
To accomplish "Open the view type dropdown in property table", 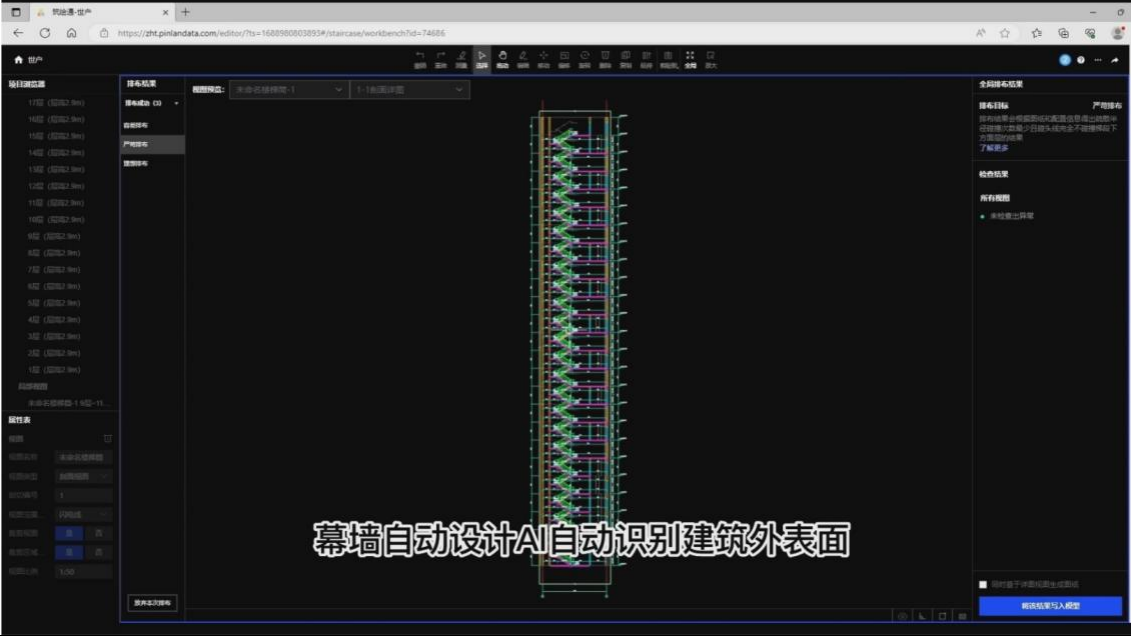I will pos(84,477).
